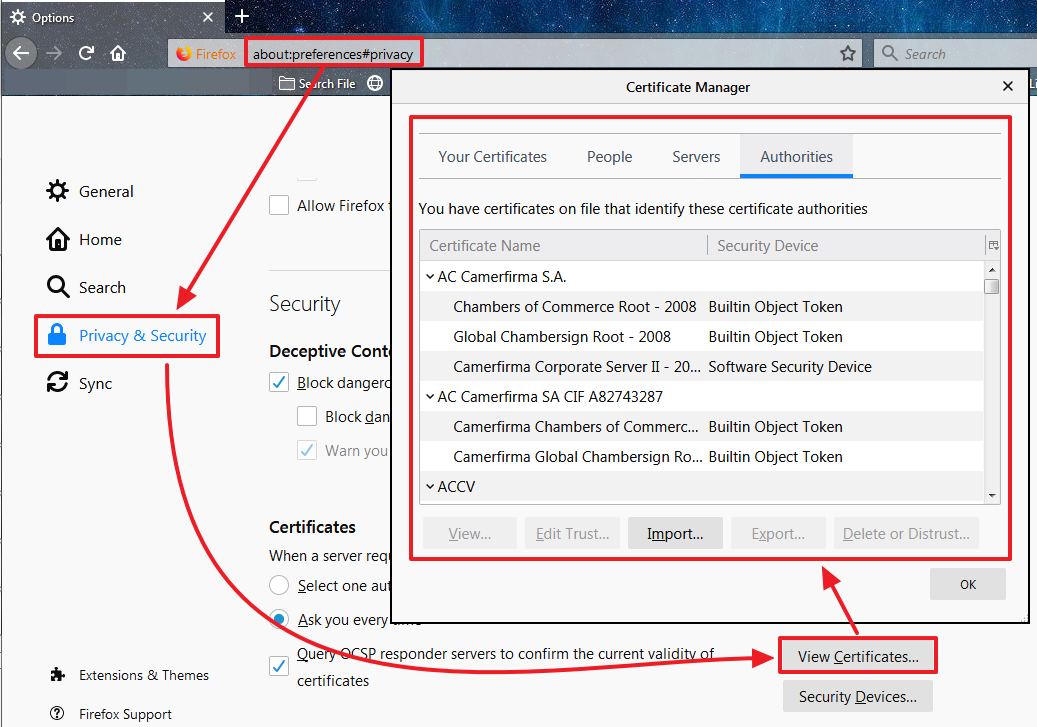Click the Home house icon in the sidebar
Screen dimensions: 1037x727
pos(58,239)
